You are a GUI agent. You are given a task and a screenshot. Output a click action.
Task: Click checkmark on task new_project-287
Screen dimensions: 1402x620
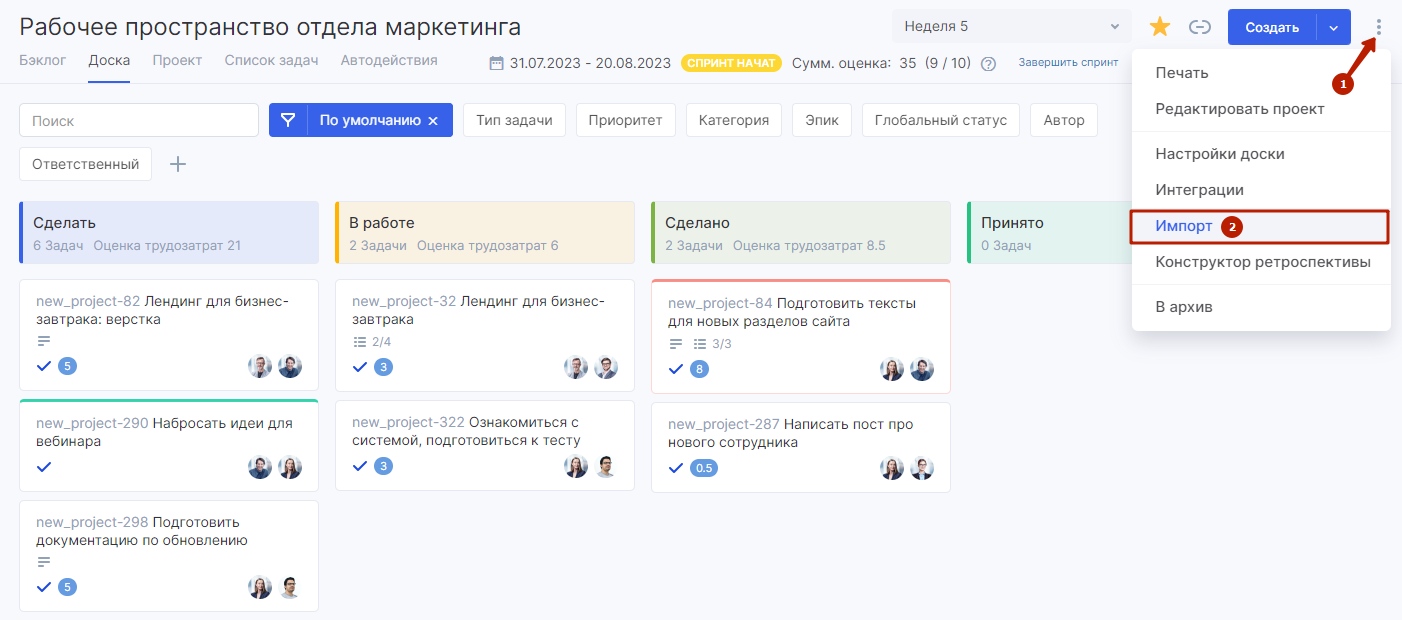676,468
